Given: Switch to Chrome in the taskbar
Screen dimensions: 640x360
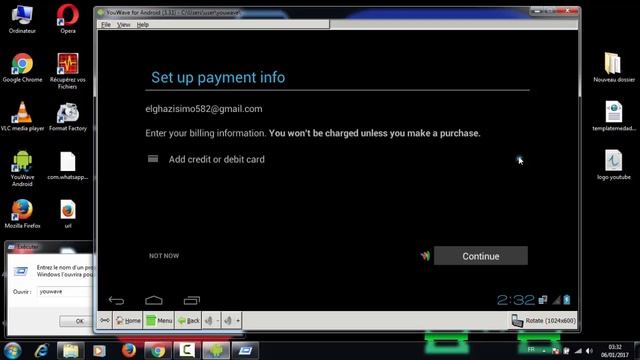Looking at the screenshot, I should click(x=158, y=351).
